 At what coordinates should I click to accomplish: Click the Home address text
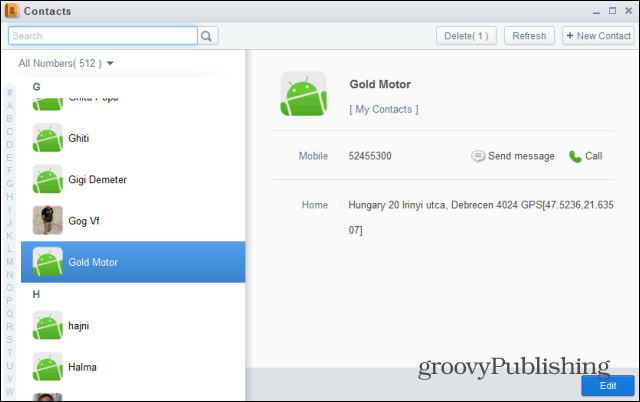[x=481, y=217]
